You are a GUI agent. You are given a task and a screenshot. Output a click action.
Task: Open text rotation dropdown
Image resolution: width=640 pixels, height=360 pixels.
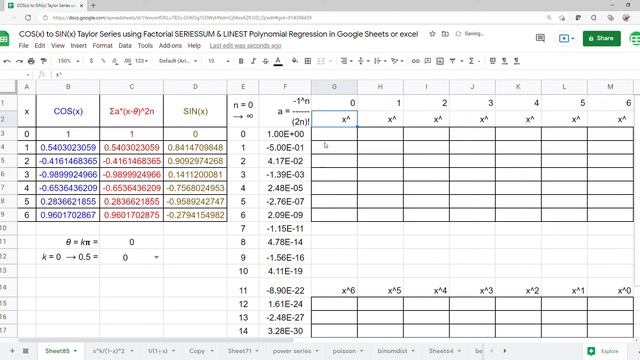tap(396, 61)
